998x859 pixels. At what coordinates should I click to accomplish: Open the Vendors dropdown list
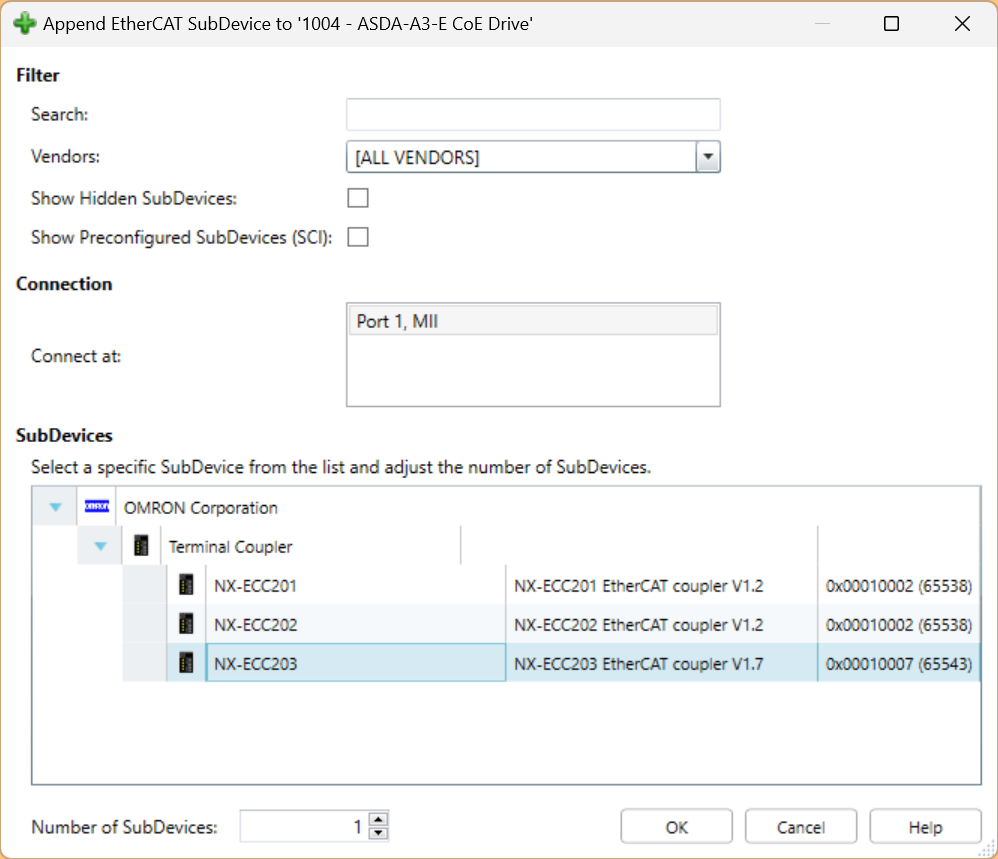(708, 157)
